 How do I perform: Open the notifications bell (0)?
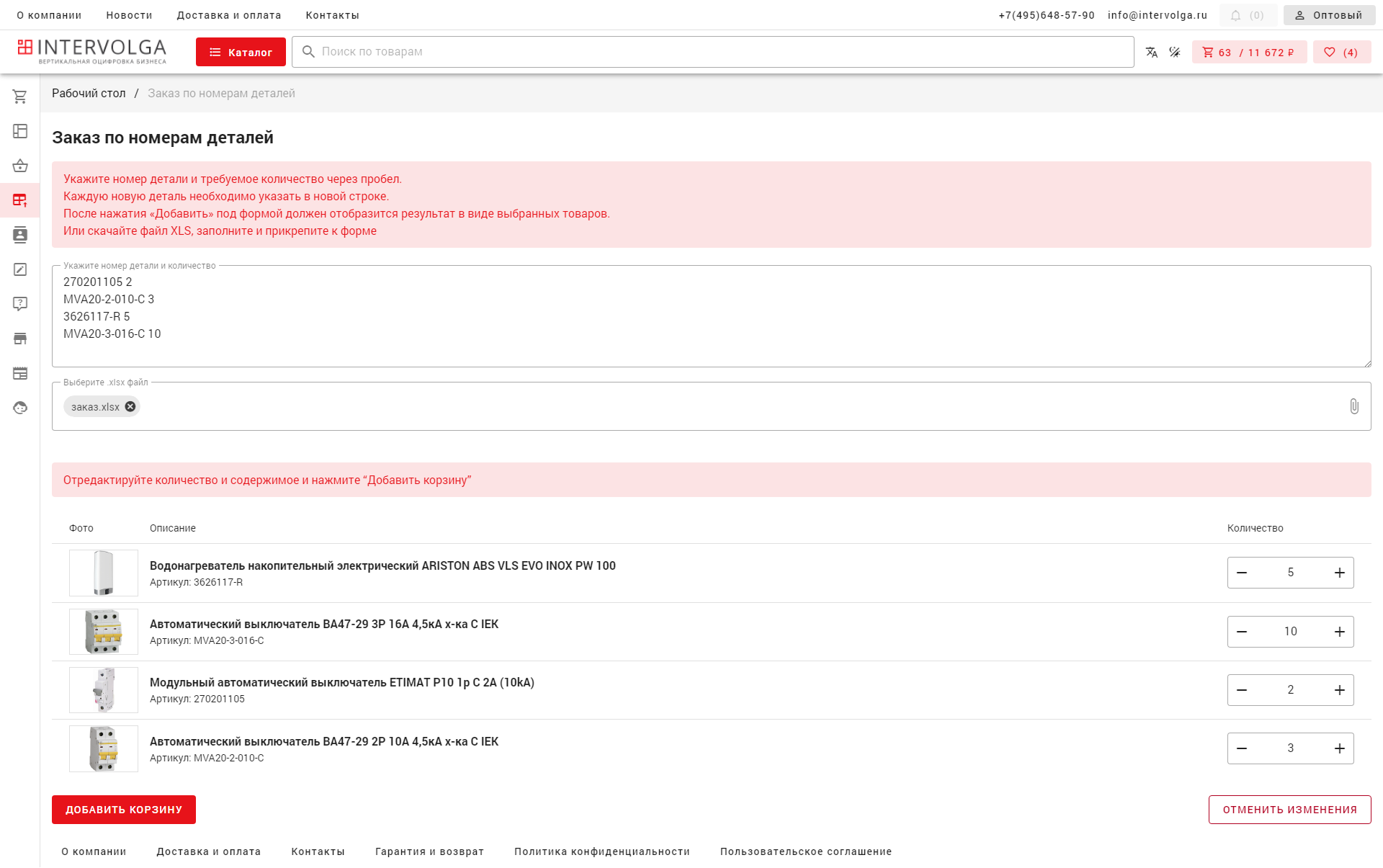click(x=1248, y=15)
